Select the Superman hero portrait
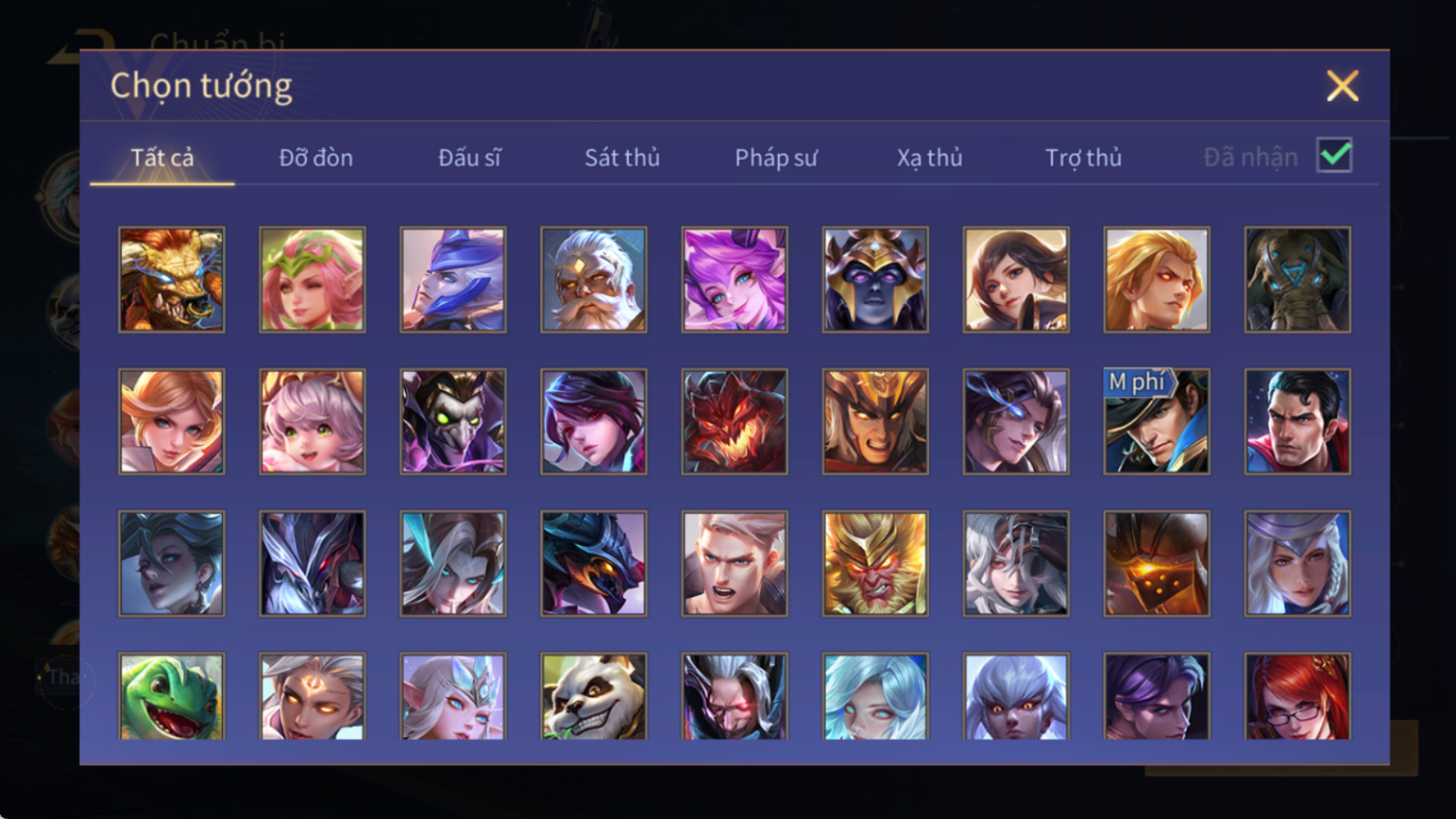The image size is (1456, 819). [1297, 421]
